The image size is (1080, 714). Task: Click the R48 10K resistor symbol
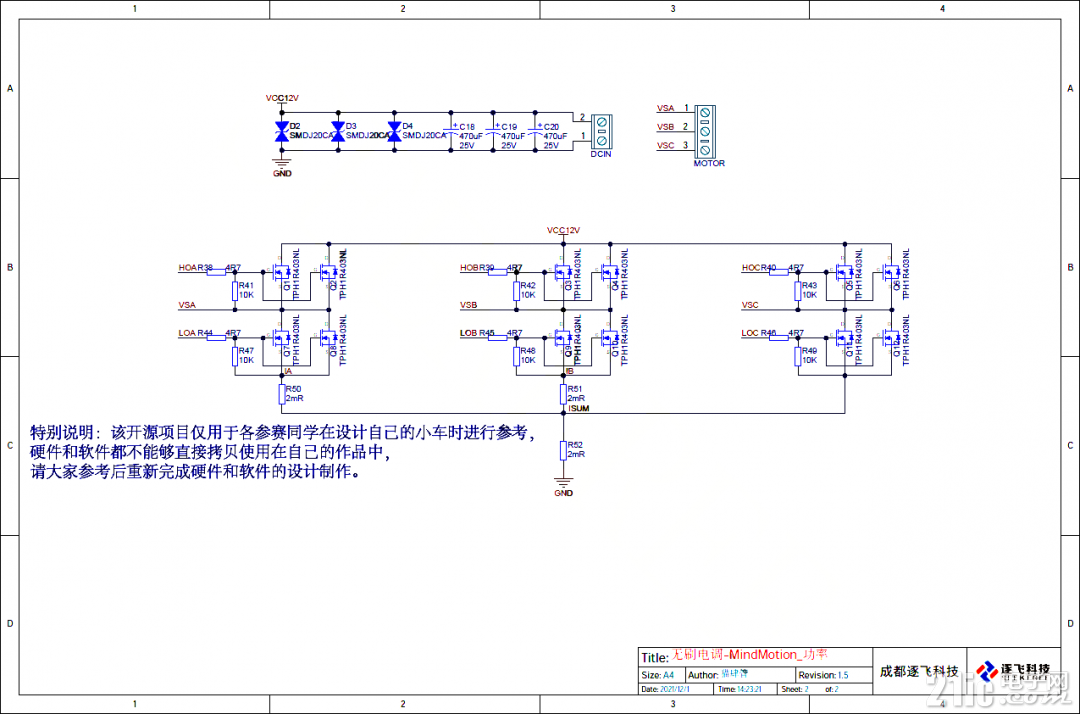point(517,356)
